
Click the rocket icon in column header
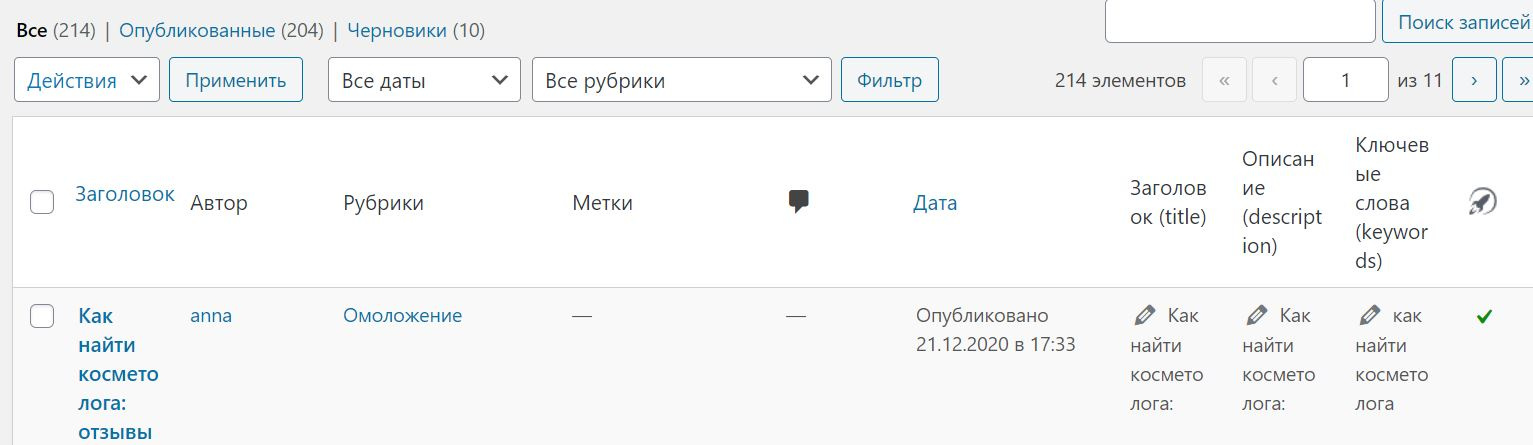pos(1482,203)
